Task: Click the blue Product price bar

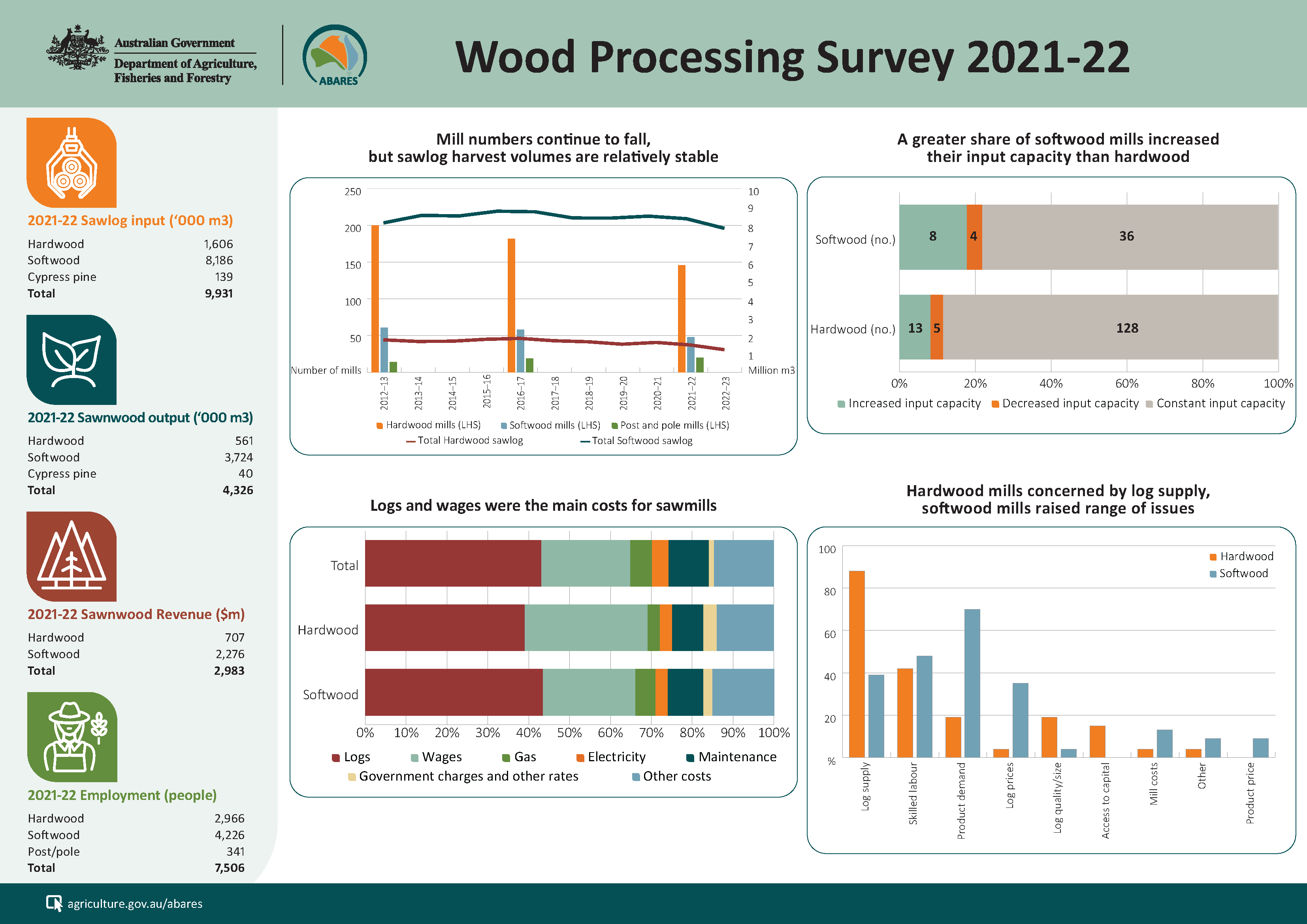Action: [1261, 748]
